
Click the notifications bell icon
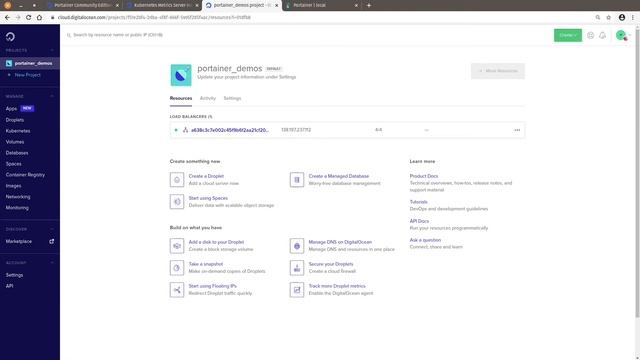coord(602,36)
